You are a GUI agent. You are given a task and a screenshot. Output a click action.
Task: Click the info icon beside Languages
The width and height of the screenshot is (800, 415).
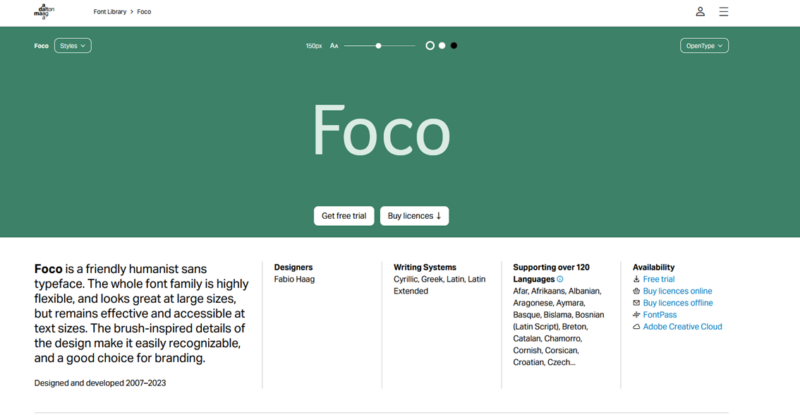(x=560, y=279)
